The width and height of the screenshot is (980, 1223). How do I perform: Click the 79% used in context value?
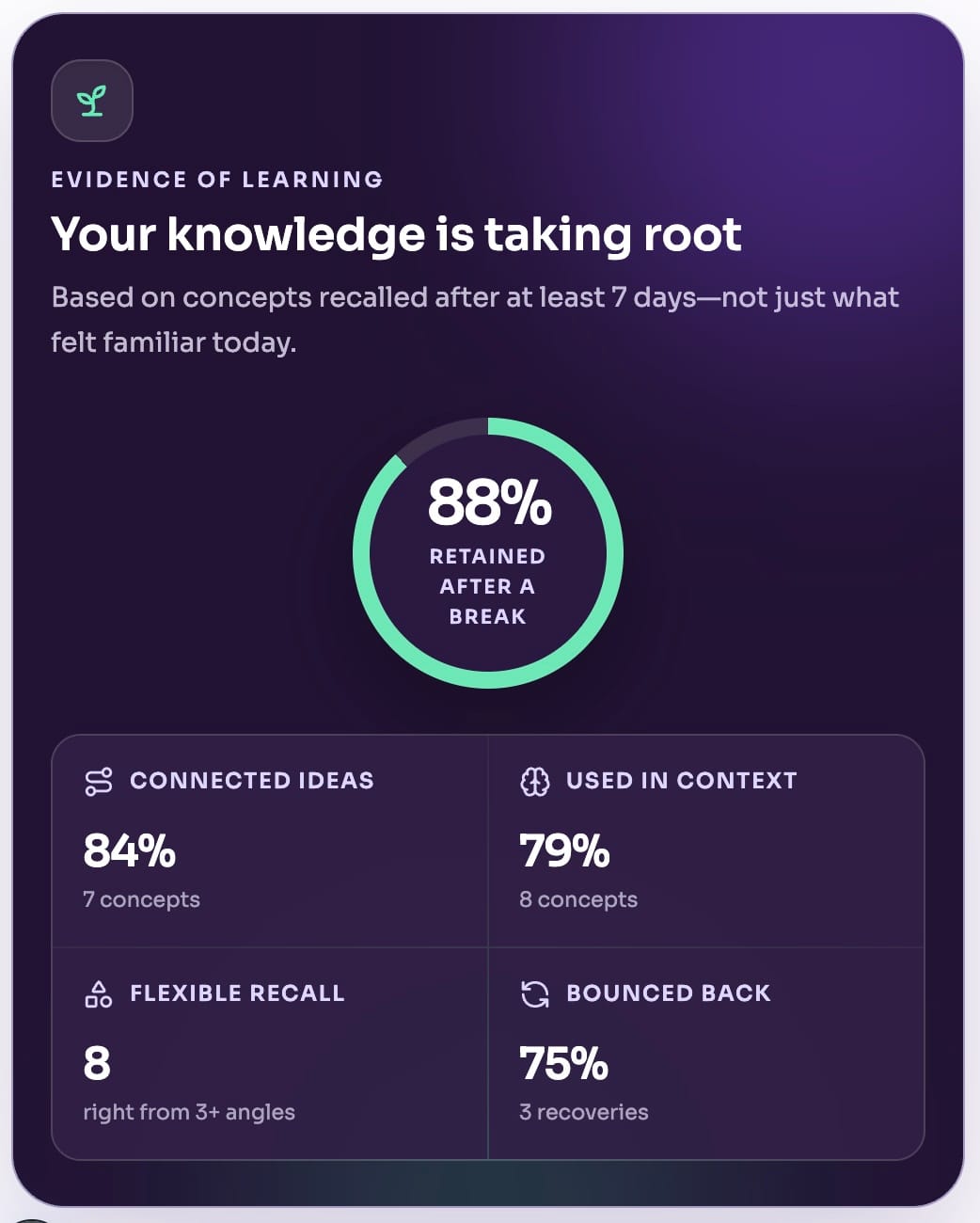(x=565, y=850)
